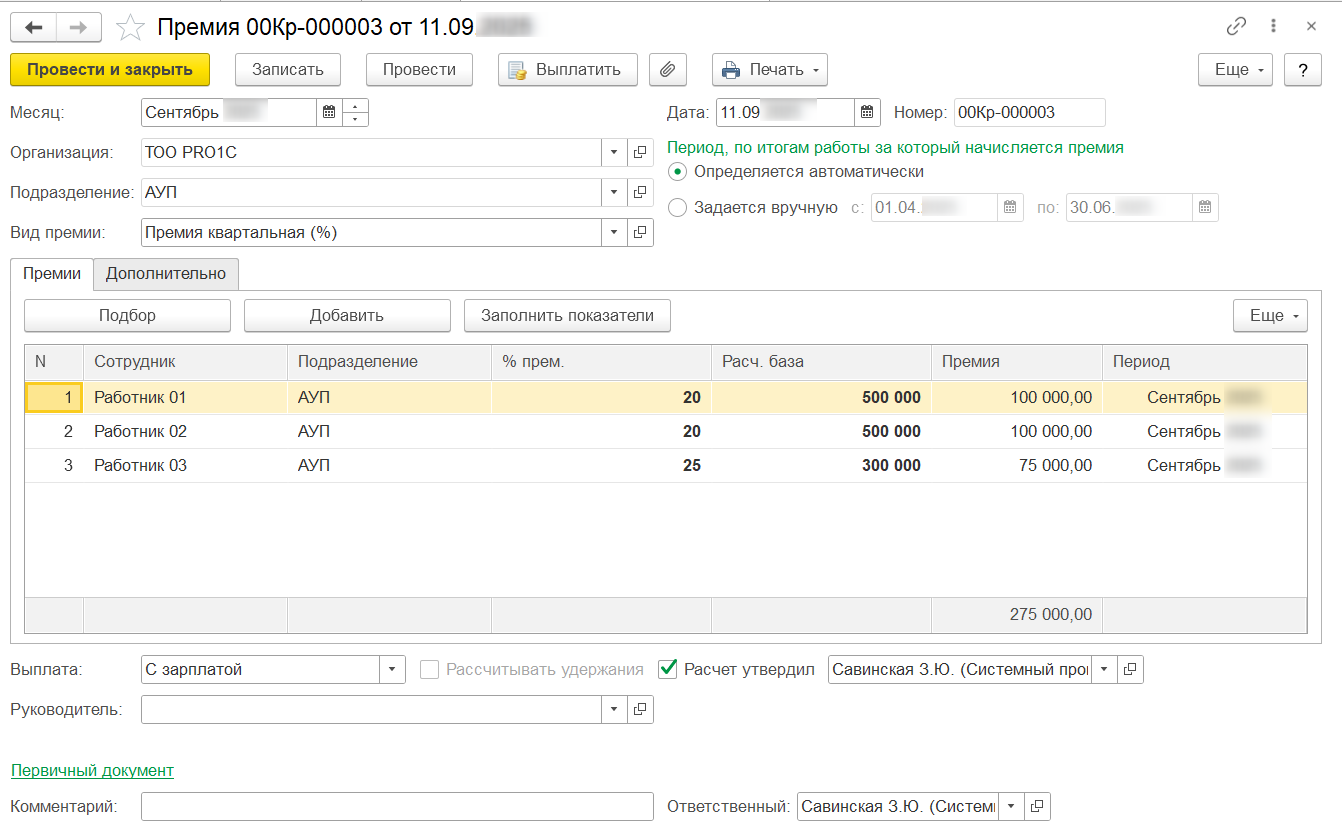The width and height of the screenshot is (1342, 833).
Task: Open the Организация record via its open icon
Action: [640, 153]
